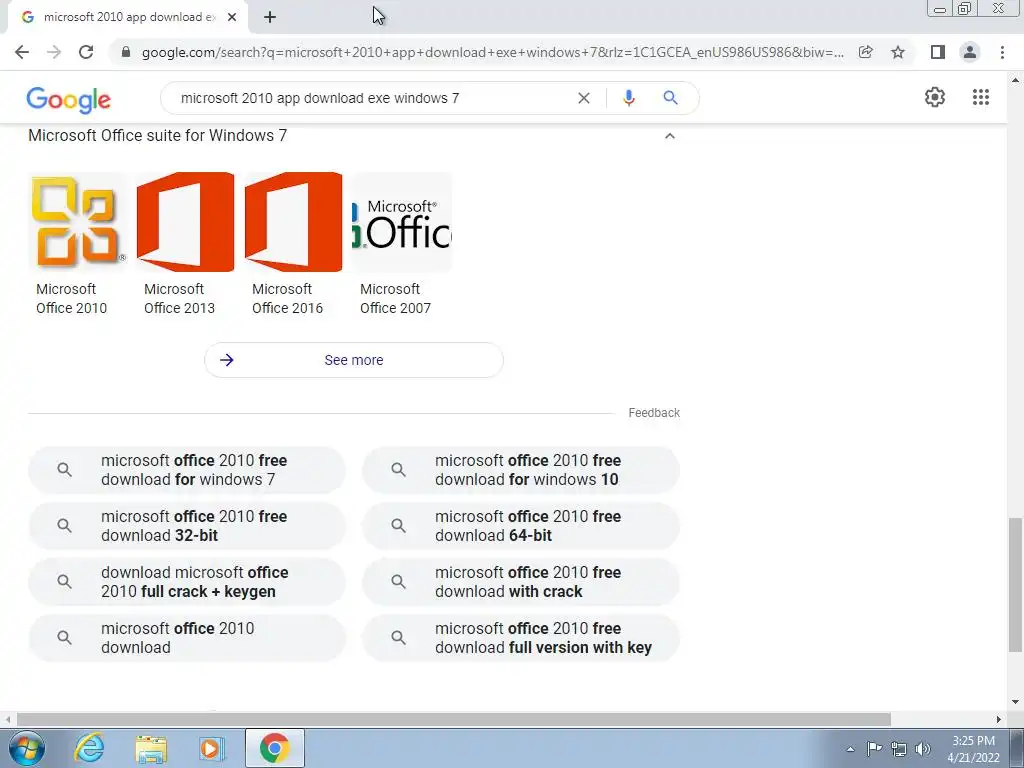The width and height of the screenshot is (1024, 768).
Task: Click the Feedback link
Action: 654,413
